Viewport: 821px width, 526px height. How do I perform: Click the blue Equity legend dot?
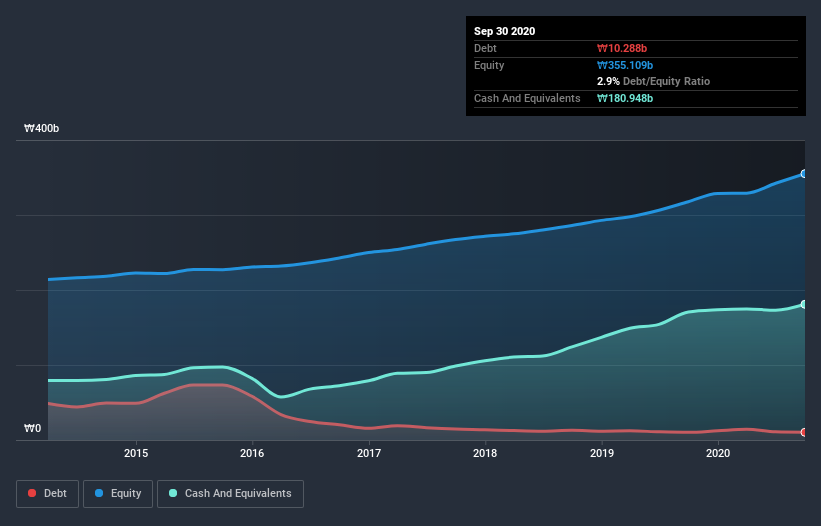tap(99, 493)
